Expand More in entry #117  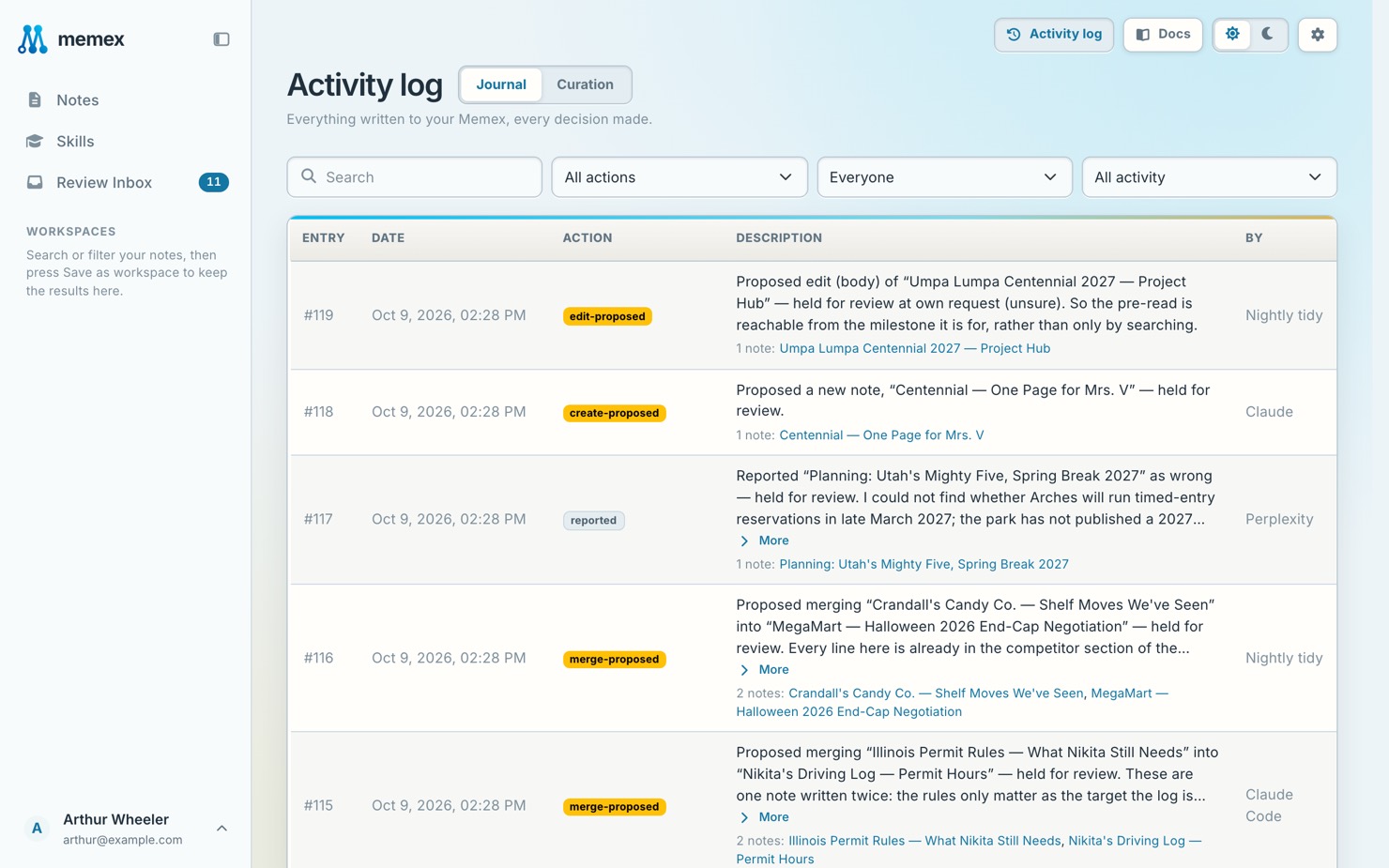pyautogui.click(x=764, y=541)
